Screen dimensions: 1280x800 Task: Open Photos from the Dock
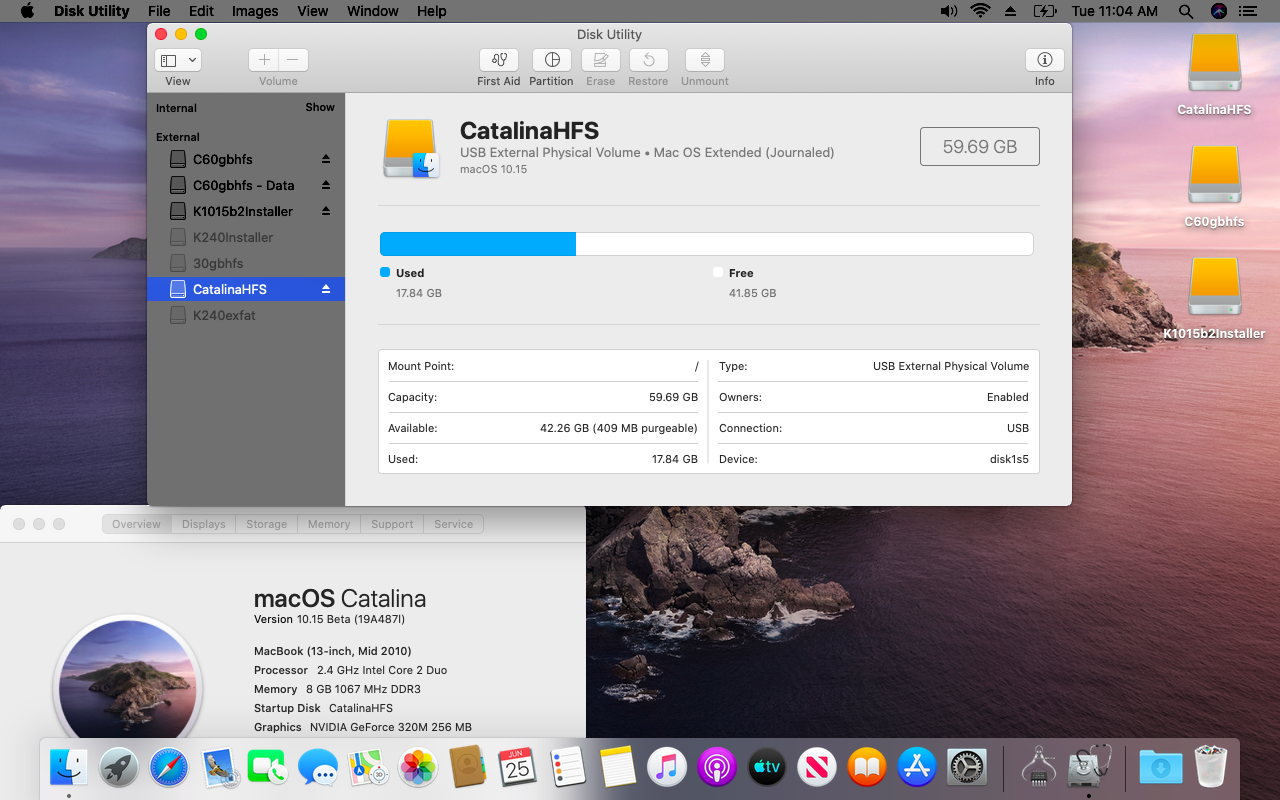[418, 767]
